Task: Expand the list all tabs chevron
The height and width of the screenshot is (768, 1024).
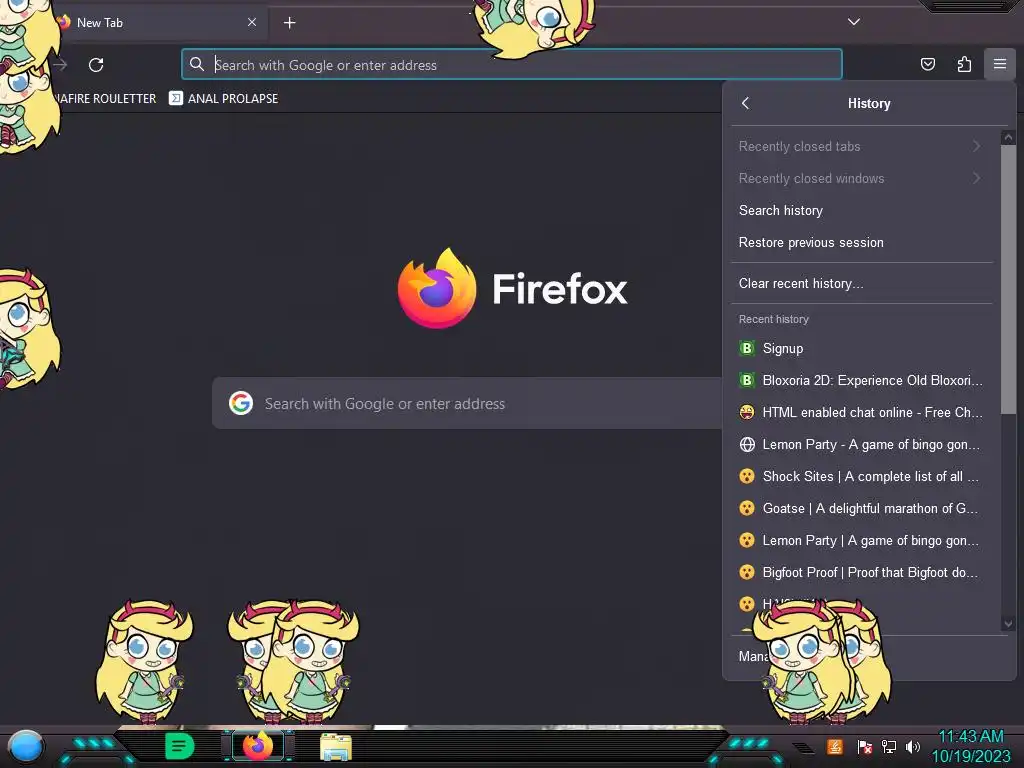Action: (x=854, y=22)
